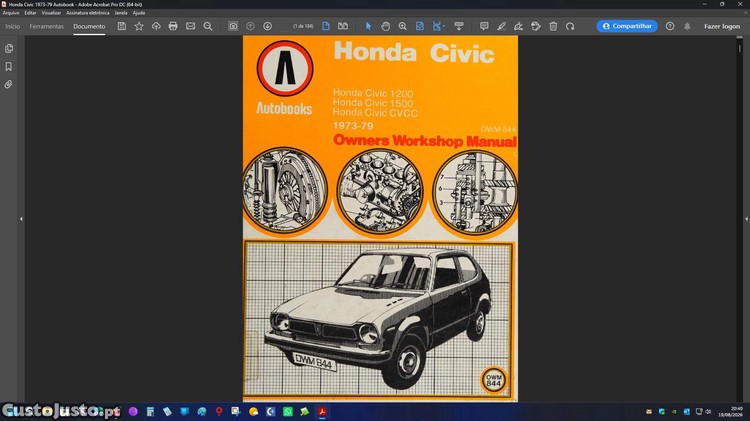This screenshot has width=750, height=421.
Task: Upload file to cloud icon
Action: click(156, 26)
